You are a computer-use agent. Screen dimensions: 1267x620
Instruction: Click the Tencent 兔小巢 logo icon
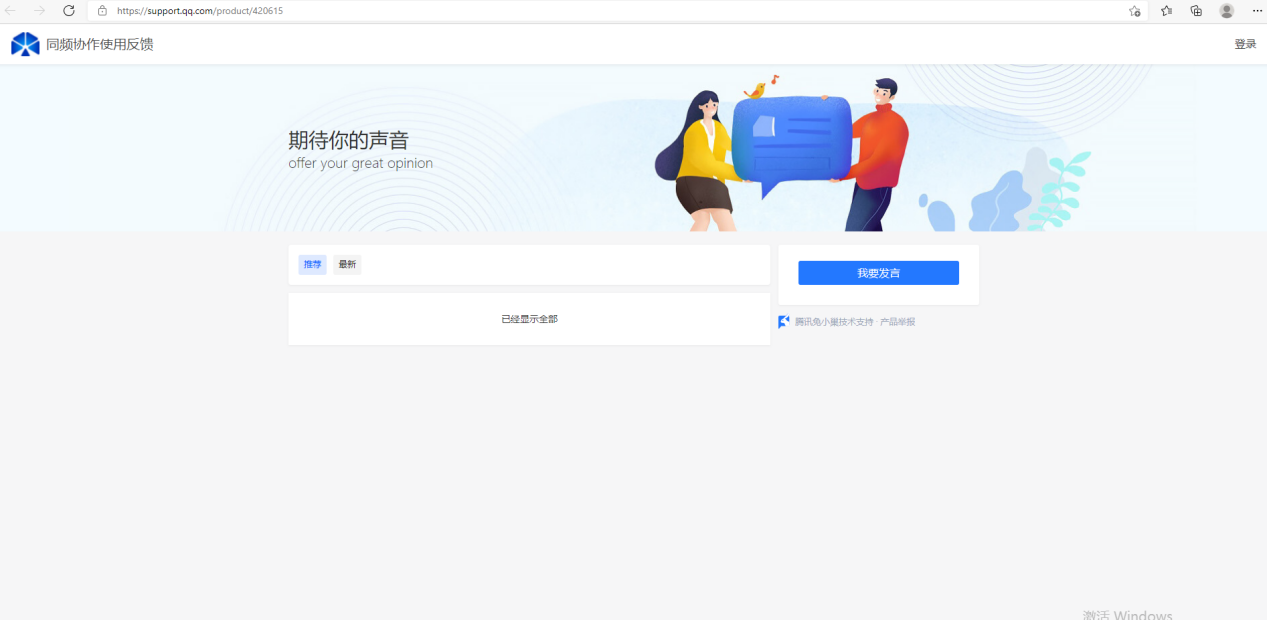point(784,322)
